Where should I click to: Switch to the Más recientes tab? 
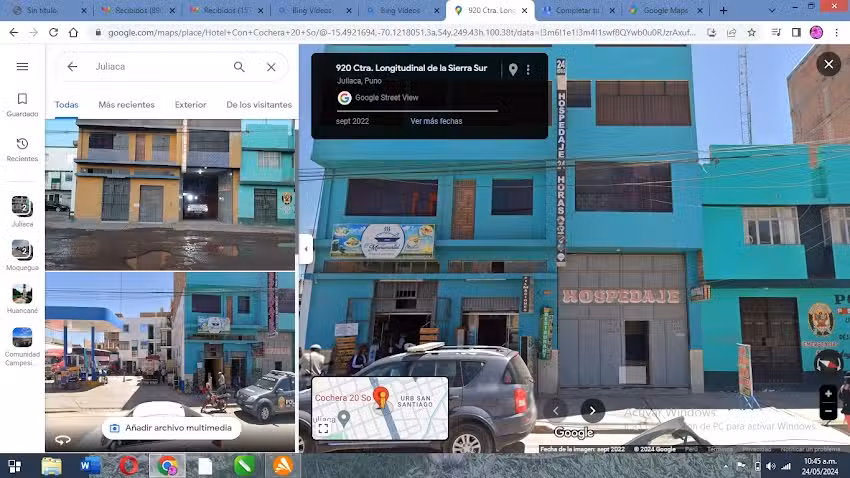click(x=126, y=105)
